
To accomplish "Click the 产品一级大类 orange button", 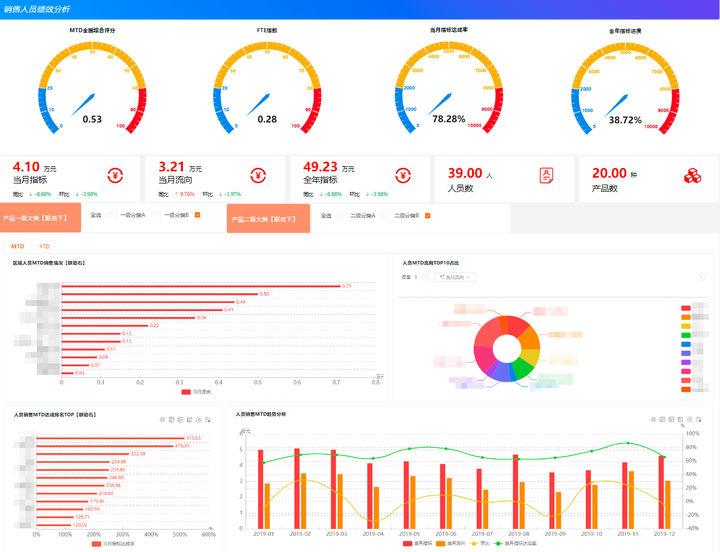I will (x=40, y=218).
